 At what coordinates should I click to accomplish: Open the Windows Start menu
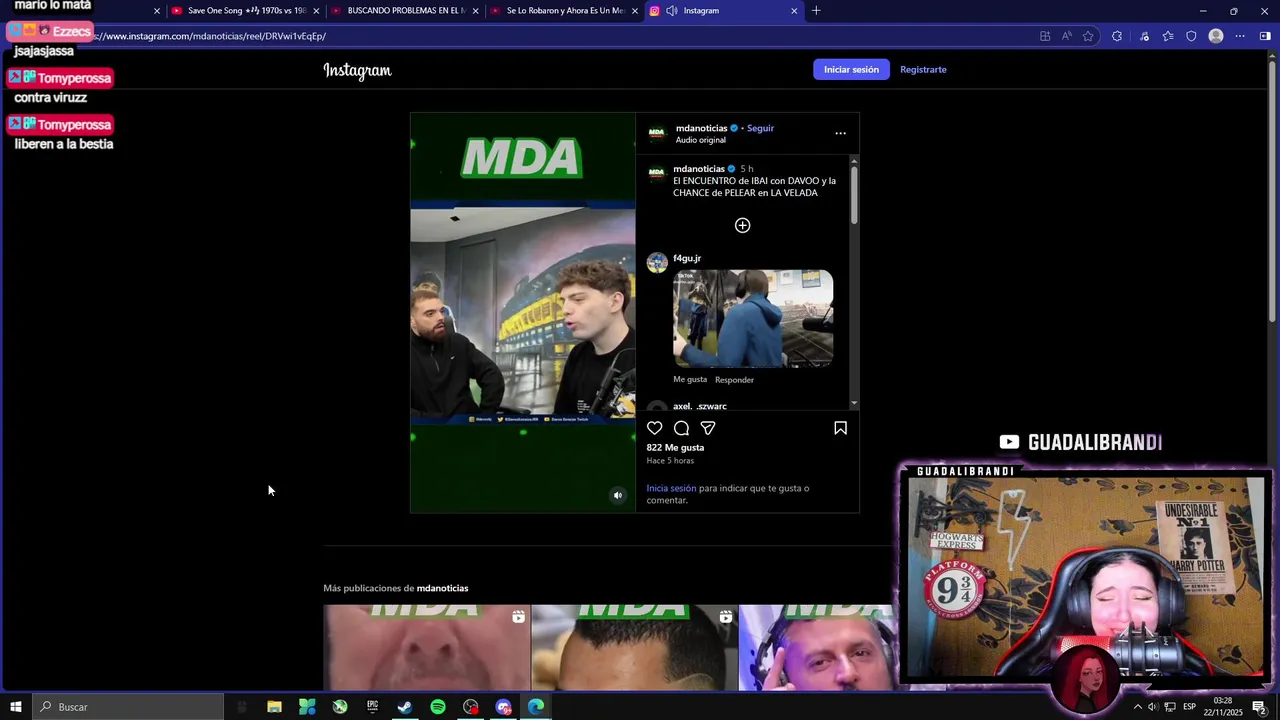pyautogui.click(x=15, y=707)
